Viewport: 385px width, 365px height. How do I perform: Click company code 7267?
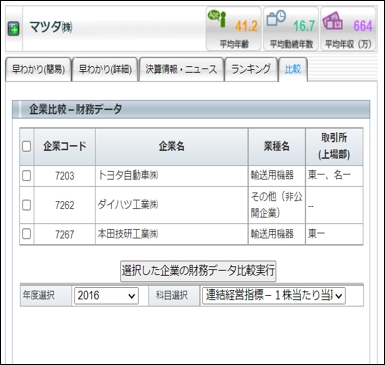click(65, 234)
